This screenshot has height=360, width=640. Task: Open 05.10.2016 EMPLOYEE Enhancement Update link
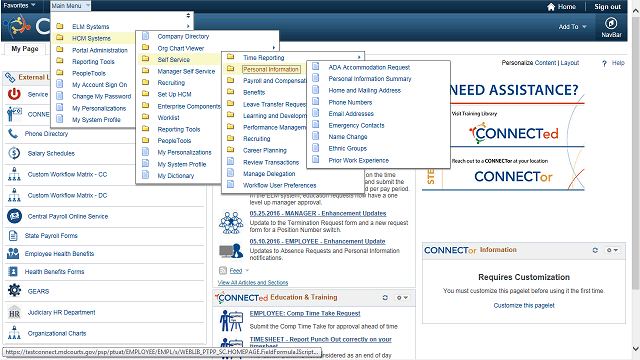[318, 242]
